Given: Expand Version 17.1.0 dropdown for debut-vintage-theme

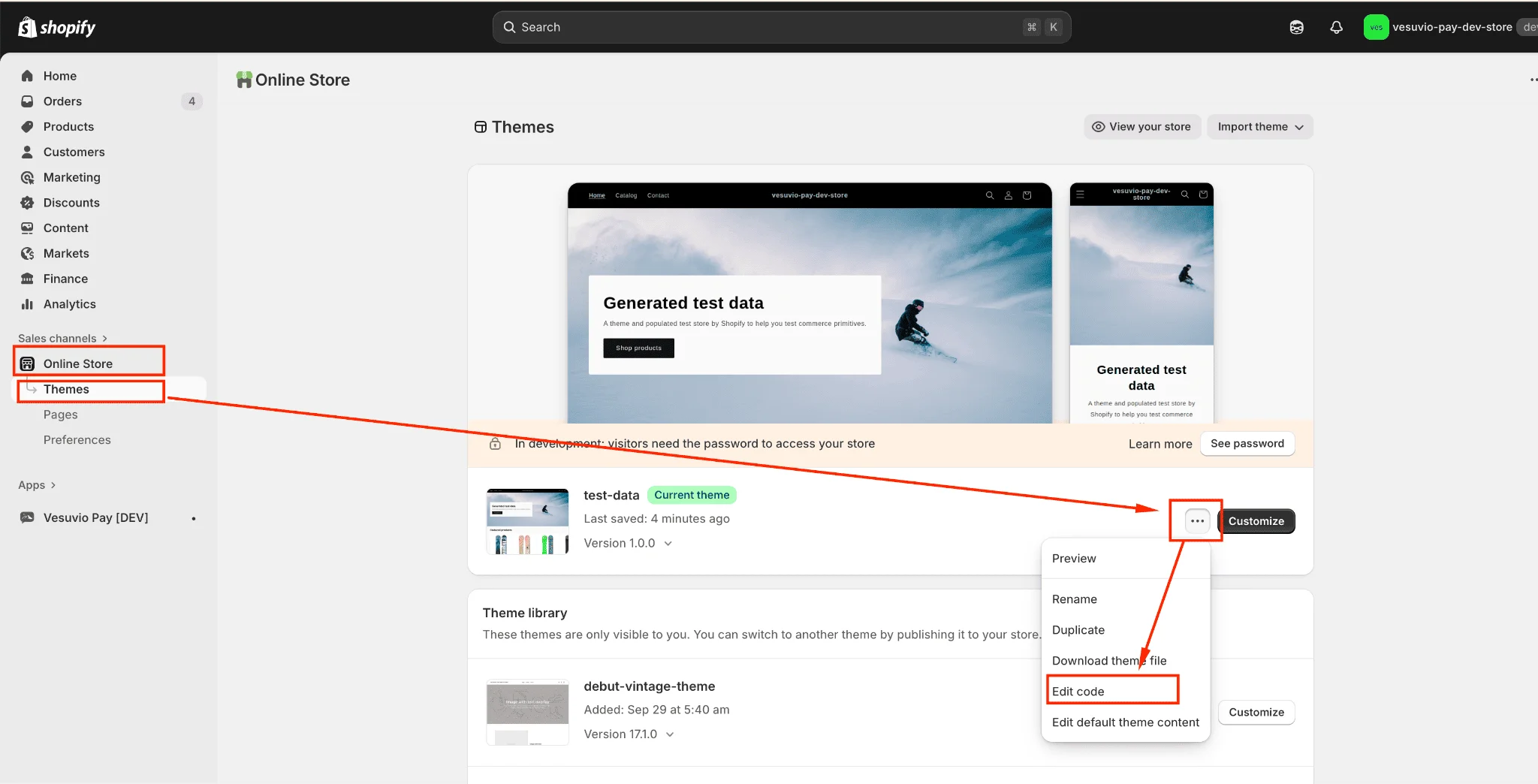Looking at the screenshot, I should click(x=670, y=734).
